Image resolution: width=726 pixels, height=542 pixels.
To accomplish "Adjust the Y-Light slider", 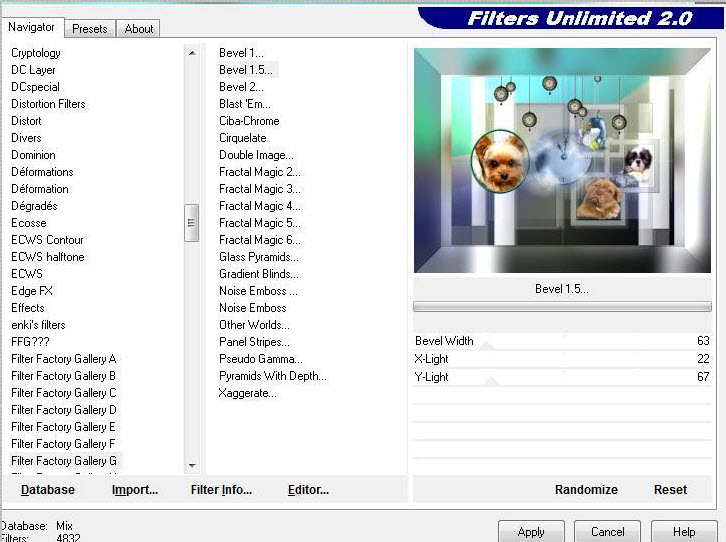I will pyautogui.click(x=562, y=377).
